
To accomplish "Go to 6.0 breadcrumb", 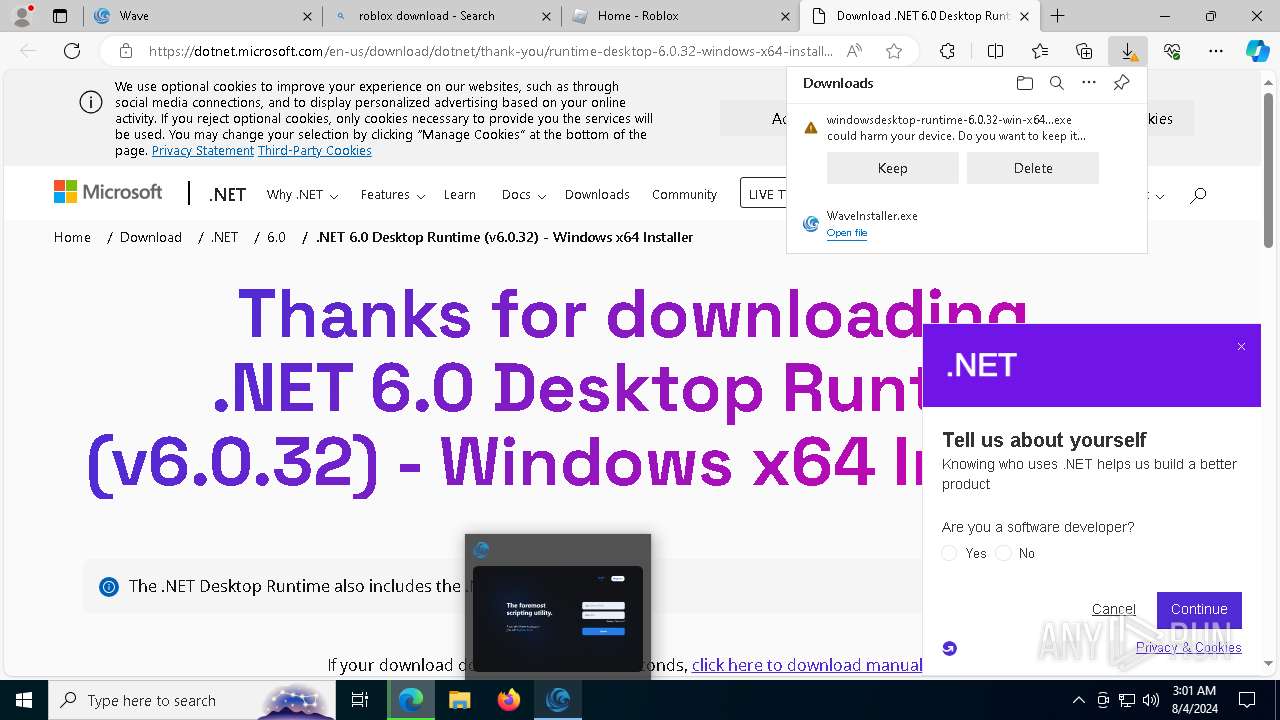I will click(276, 237).
